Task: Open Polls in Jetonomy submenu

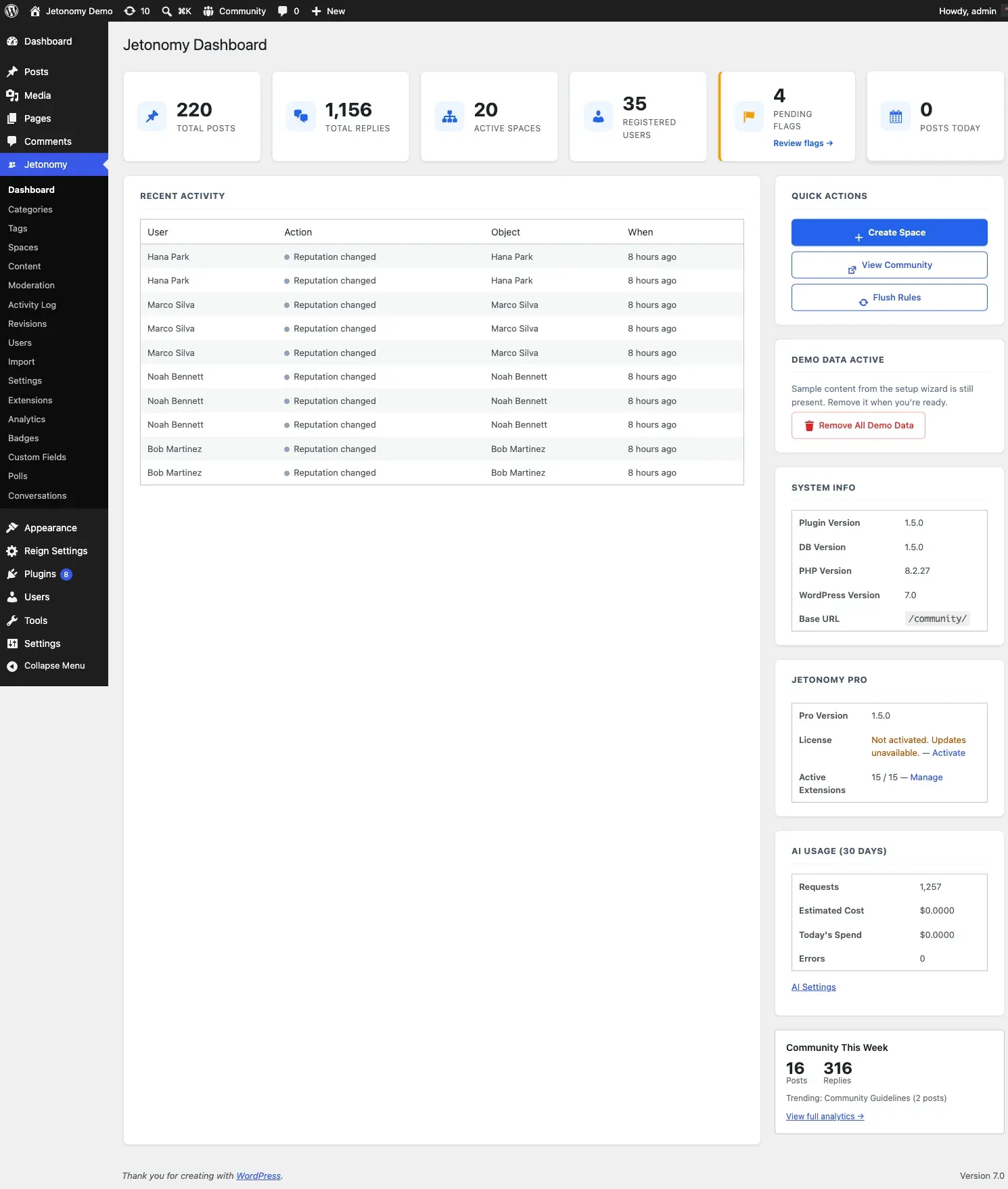Action: tap(18, 476)
